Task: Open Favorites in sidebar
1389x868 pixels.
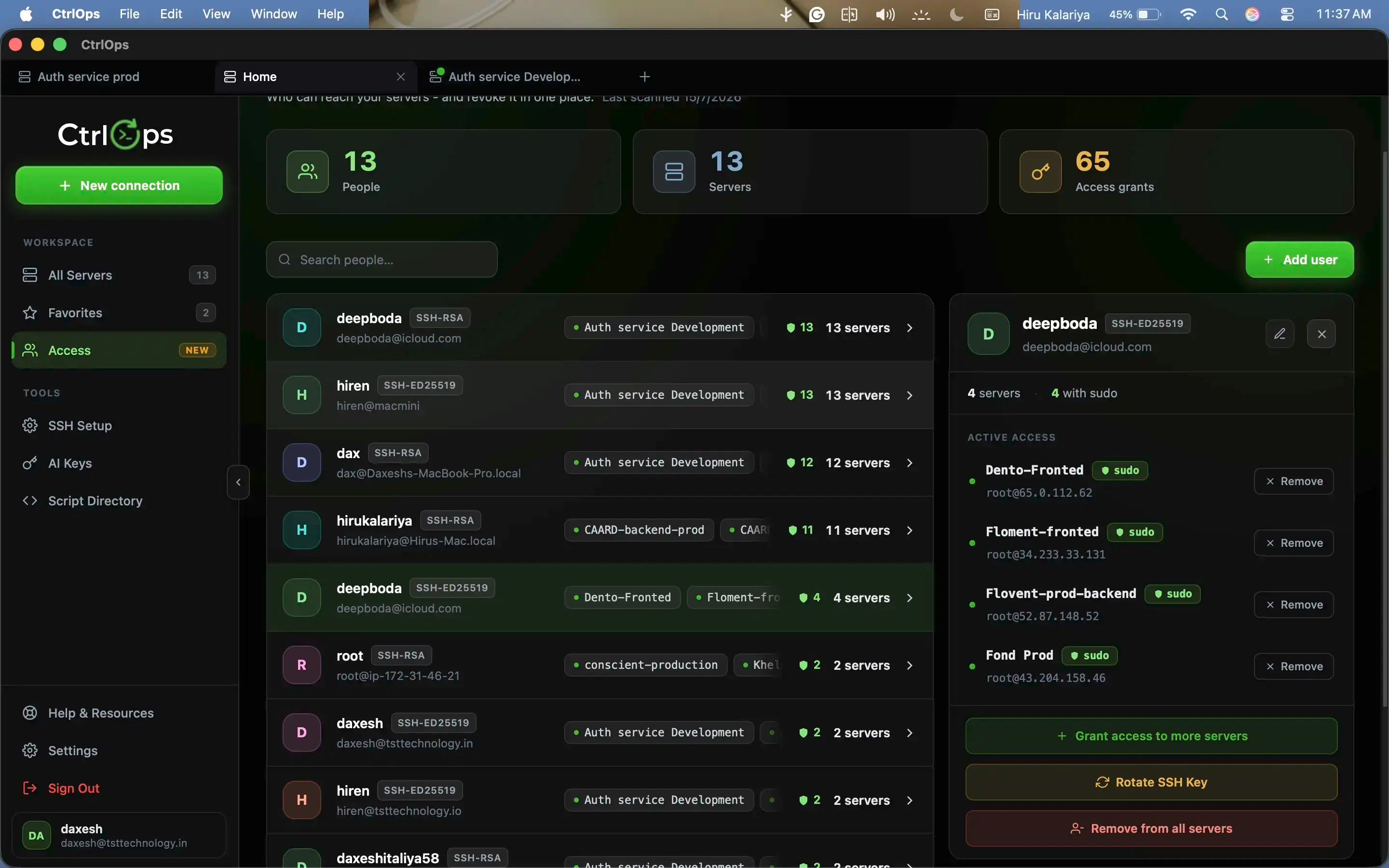Action: click(119, 313)
